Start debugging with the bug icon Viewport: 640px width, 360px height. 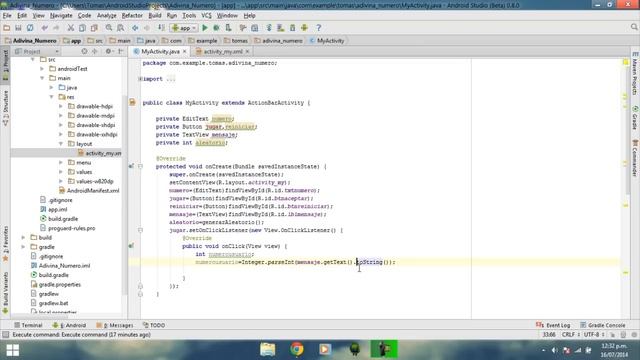[216, 28]
